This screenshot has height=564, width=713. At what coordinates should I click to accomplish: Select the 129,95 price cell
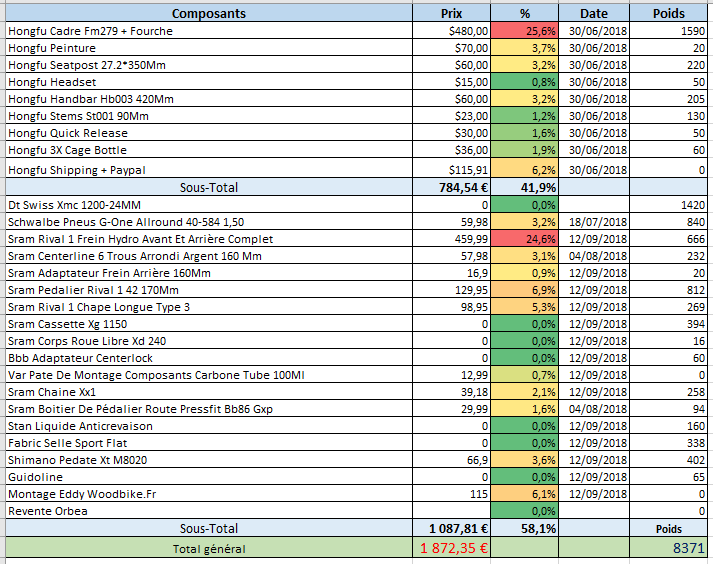(x=452, y=290)
